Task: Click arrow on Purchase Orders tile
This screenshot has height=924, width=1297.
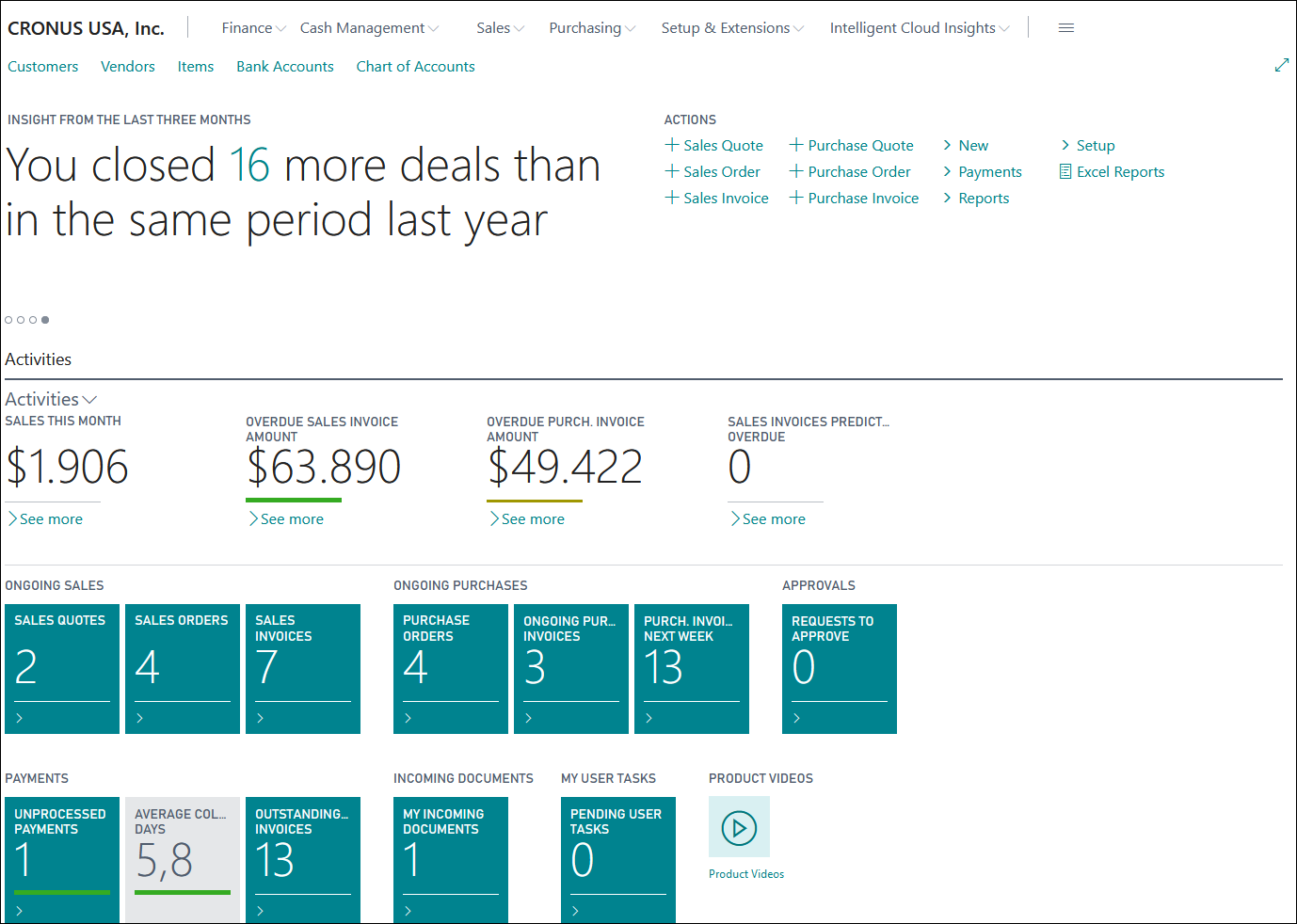Action: click(408, 718)
